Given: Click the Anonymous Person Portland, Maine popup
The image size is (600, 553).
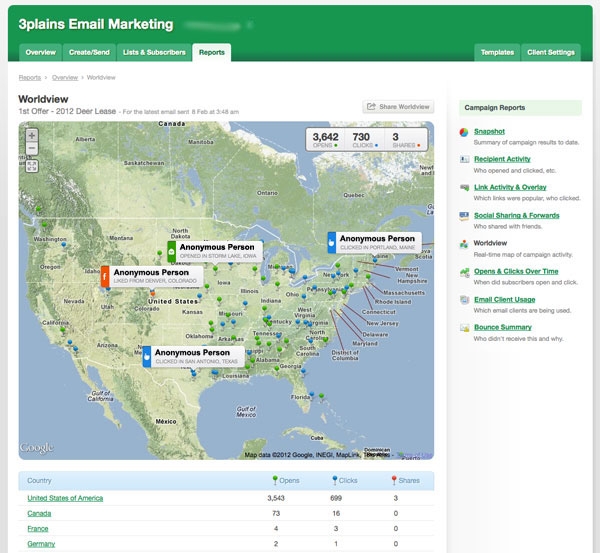Looking at the screenshot, I should click(375, 242).
